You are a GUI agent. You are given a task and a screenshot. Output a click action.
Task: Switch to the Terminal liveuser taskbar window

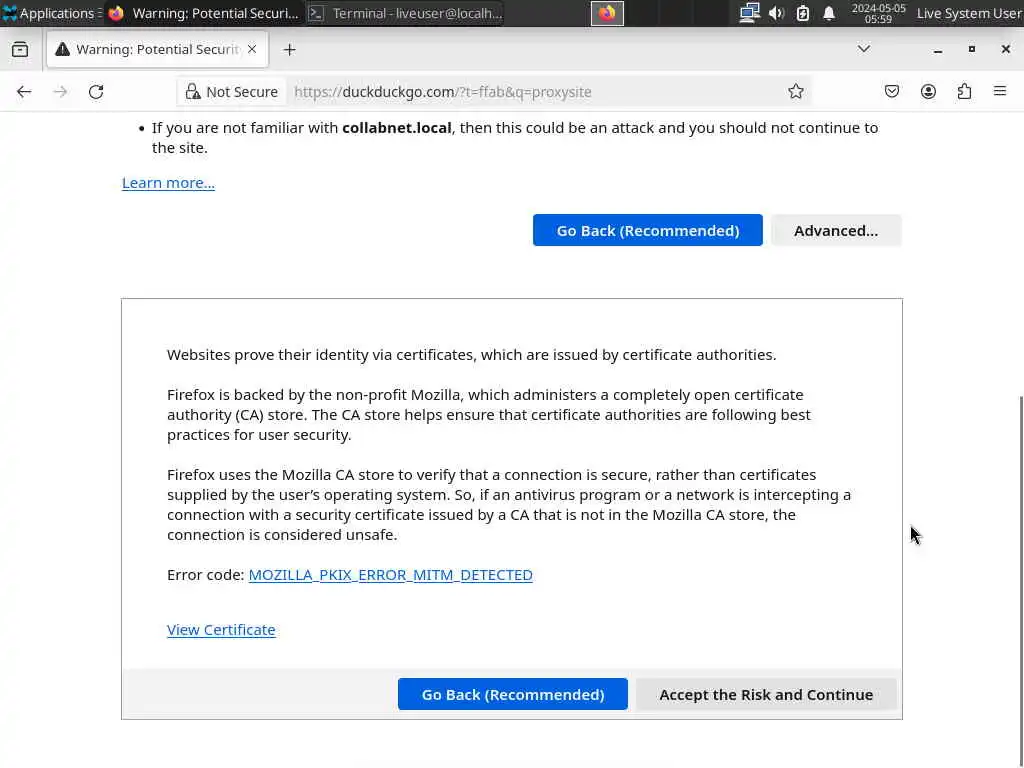click(x=406, y=13)
